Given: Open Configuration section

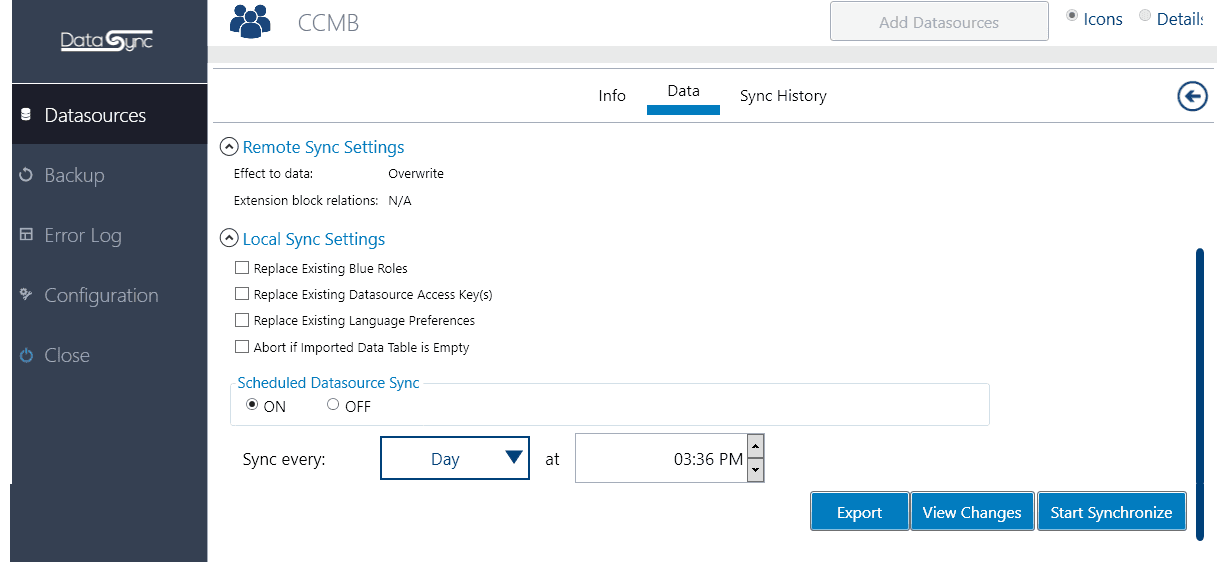Looking at the screenshot, I should (109, 295).
